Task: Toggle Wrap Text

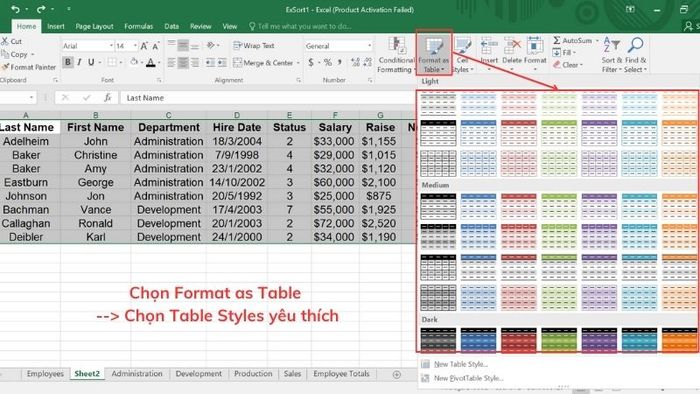Action: (x=254, y=46)
